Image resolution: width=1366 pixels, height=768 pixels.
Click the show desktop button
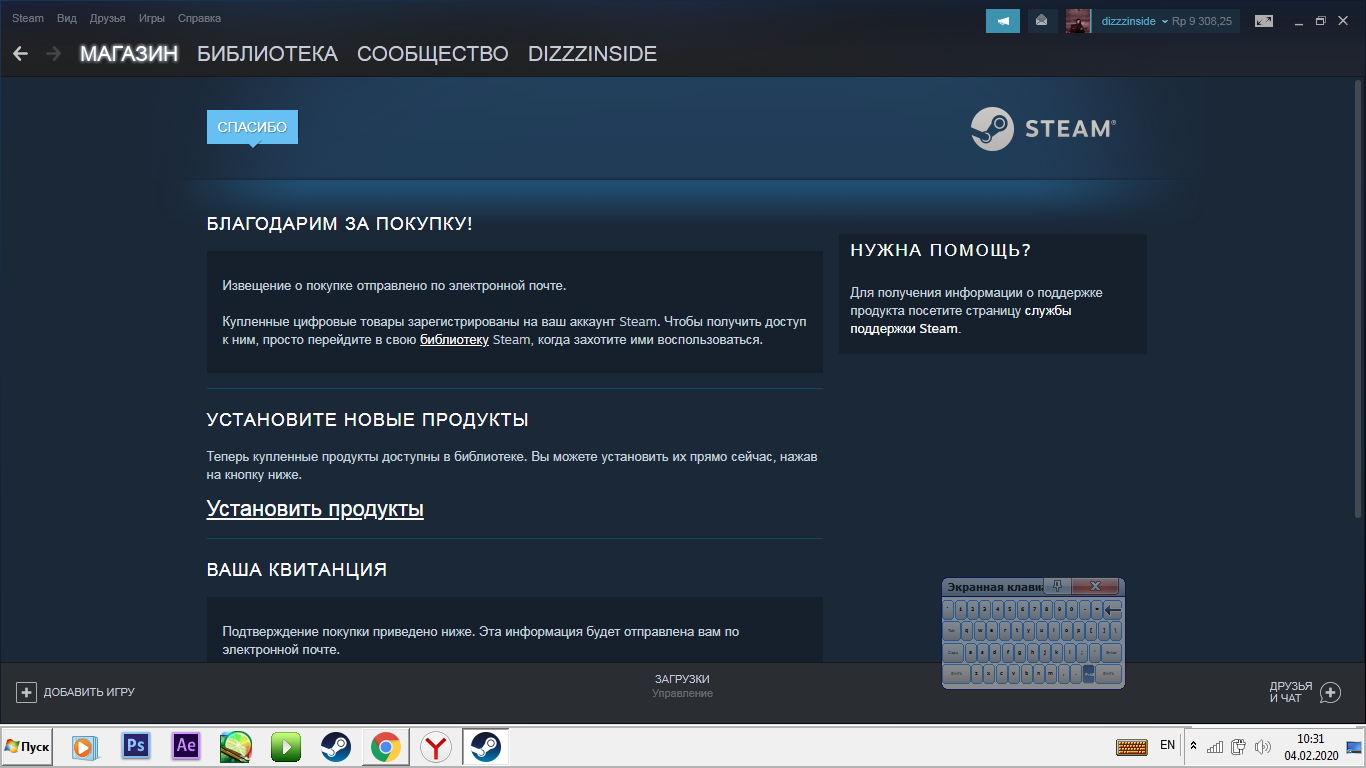[x=1356, y=747]
